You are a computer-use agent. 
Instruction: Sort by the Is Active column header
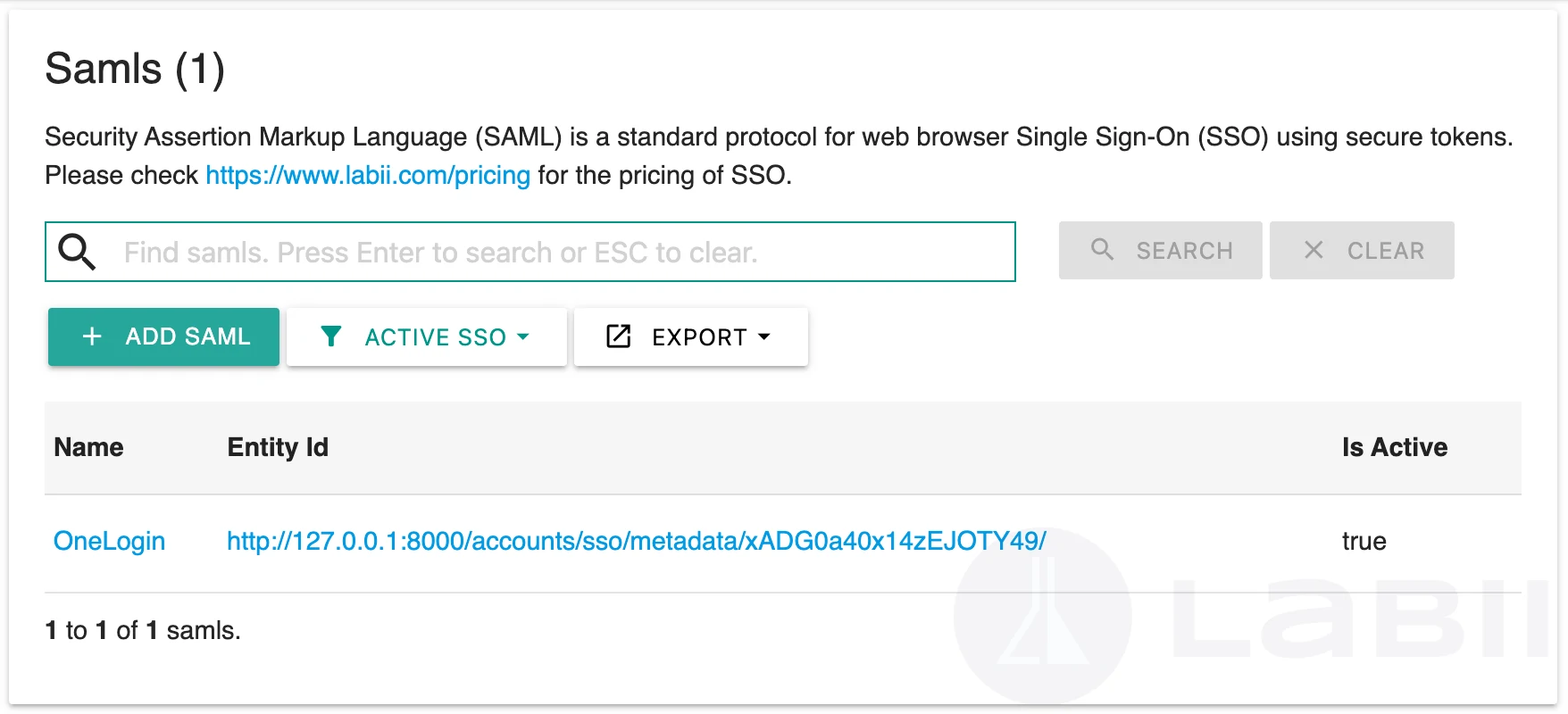pyautogui.click(x=1395, y=447)
